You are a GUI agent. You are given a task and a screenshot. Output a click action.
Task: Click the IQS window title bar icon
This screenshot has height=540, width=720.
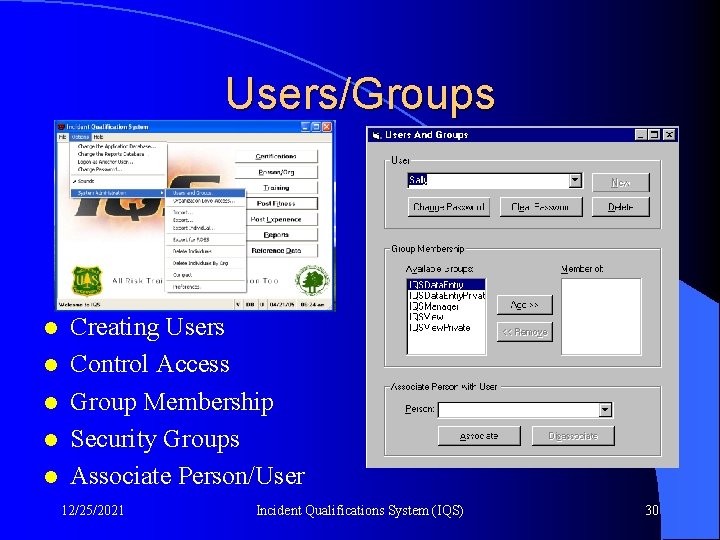[61, 127]
